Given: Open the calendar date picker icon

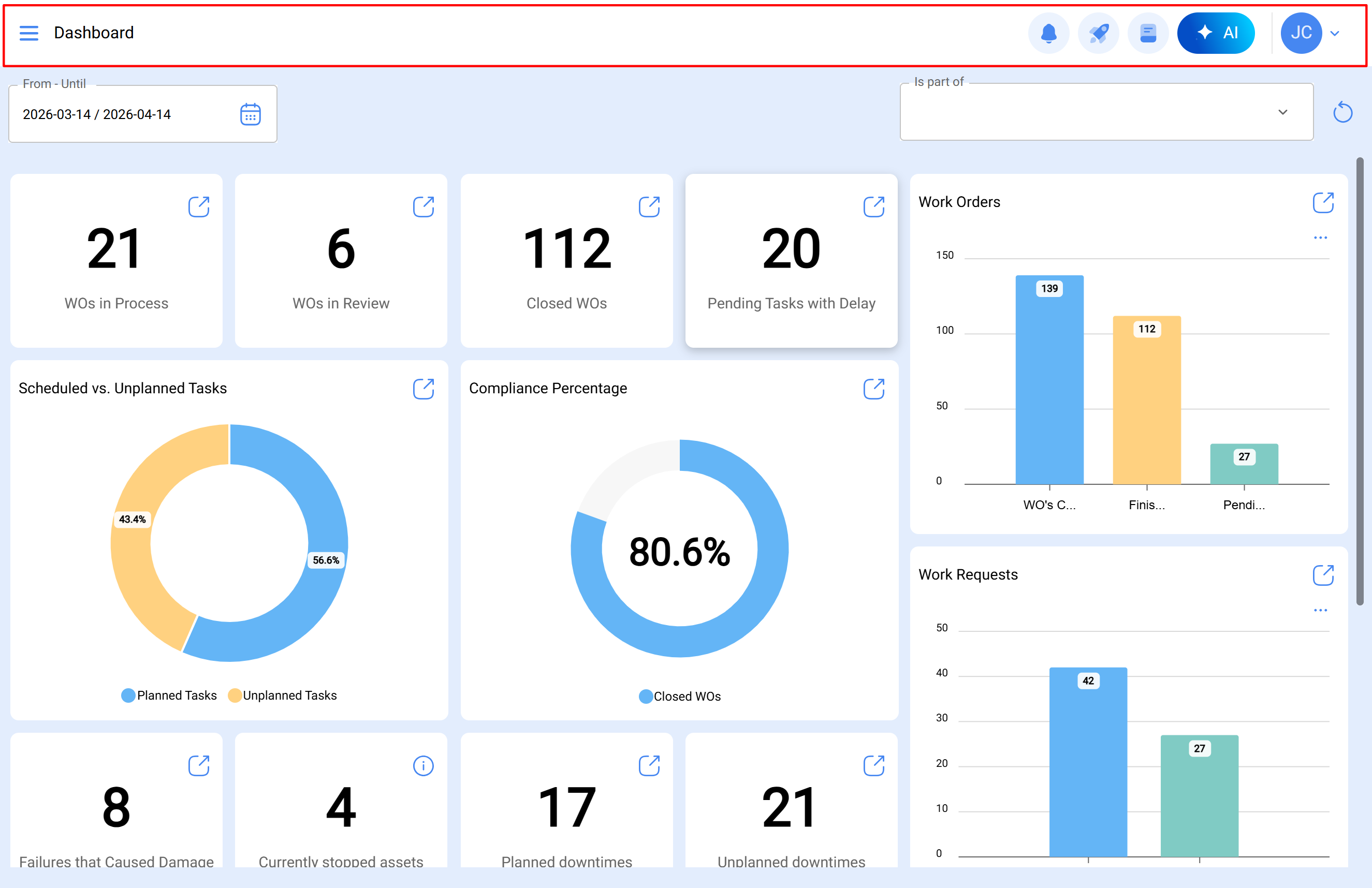Looking at the screenshot, I should tap(250, 115).
